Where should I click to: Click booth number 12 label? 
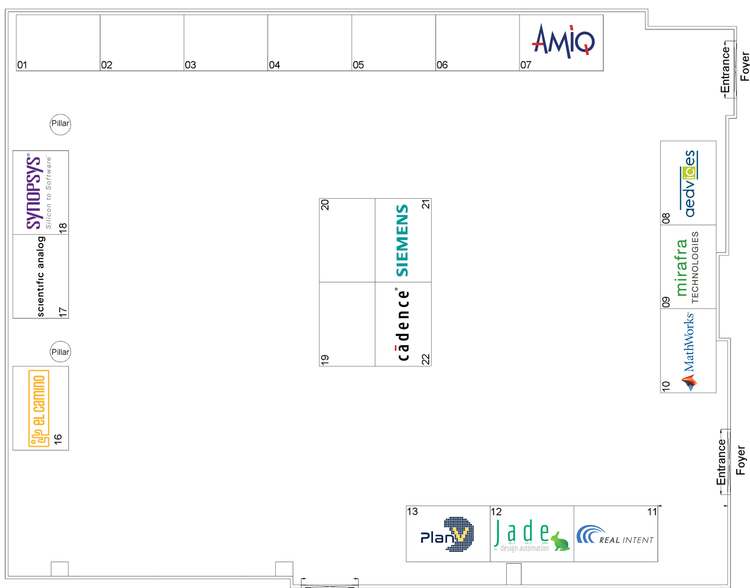pos(496,511)
